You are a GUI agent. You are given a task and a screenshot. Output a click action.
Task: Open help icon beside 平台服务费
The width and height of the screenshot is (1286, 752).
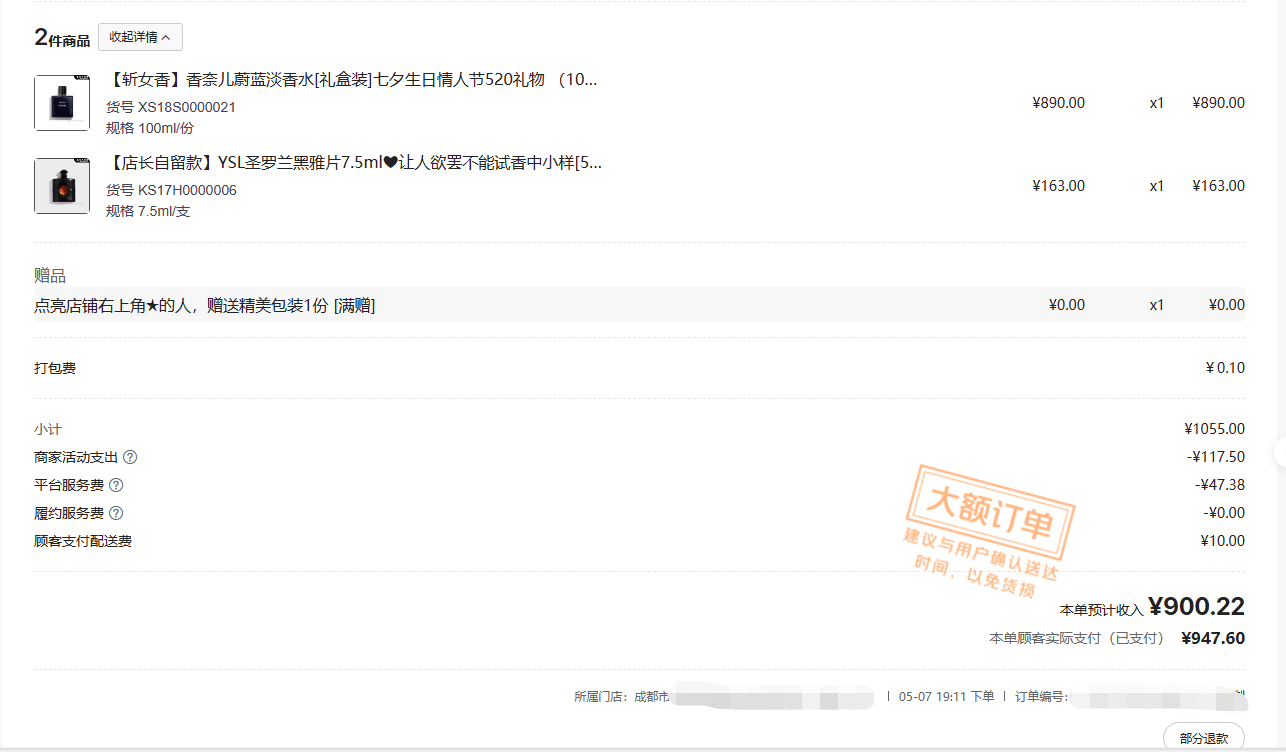click(x=116, y=485)
